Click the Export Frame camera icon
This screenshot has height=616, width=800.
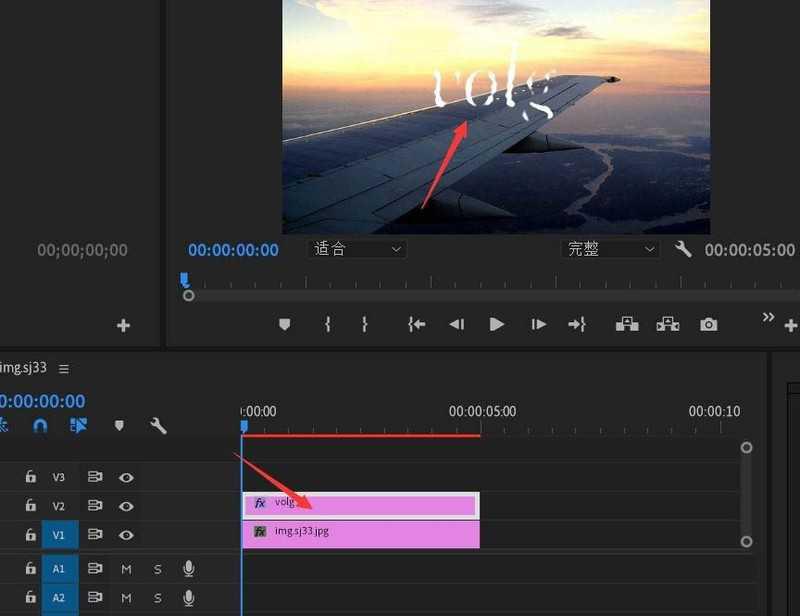click(709, 324)
